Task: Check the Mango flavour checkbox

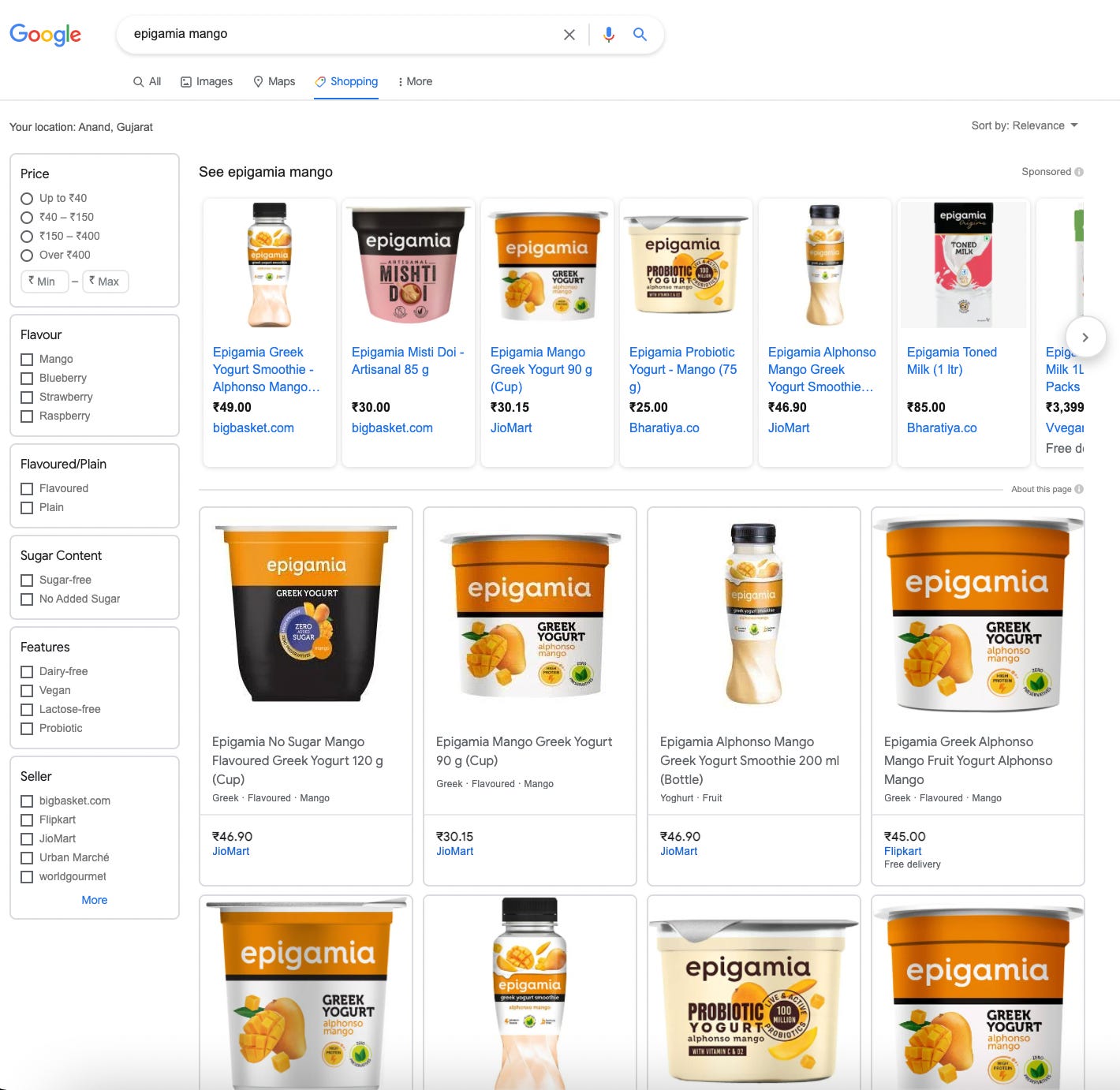Action: 27,360
